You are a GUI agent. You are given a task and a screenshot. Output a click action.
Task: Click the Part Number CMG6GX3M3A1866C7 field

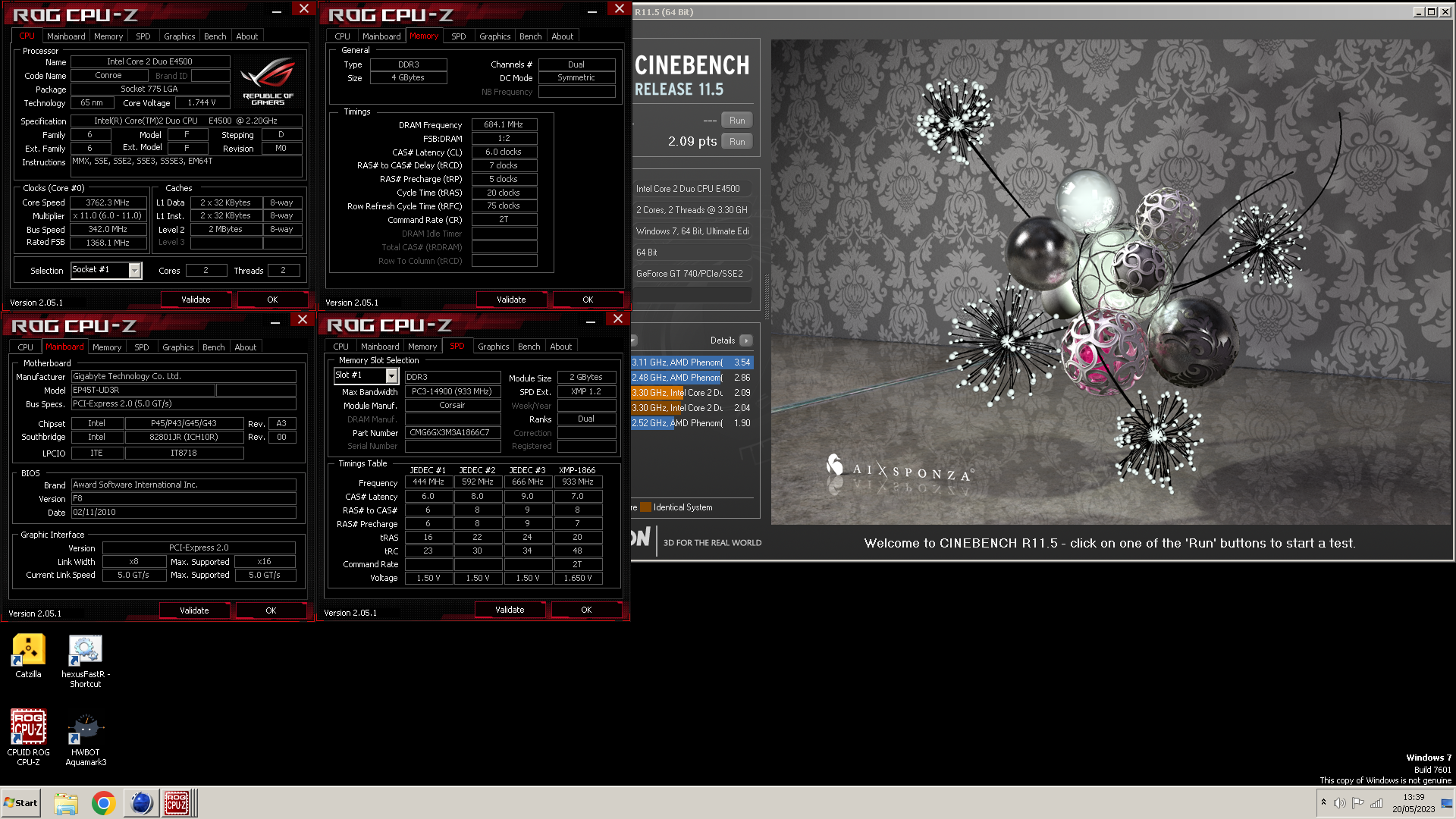coord(453,432)
